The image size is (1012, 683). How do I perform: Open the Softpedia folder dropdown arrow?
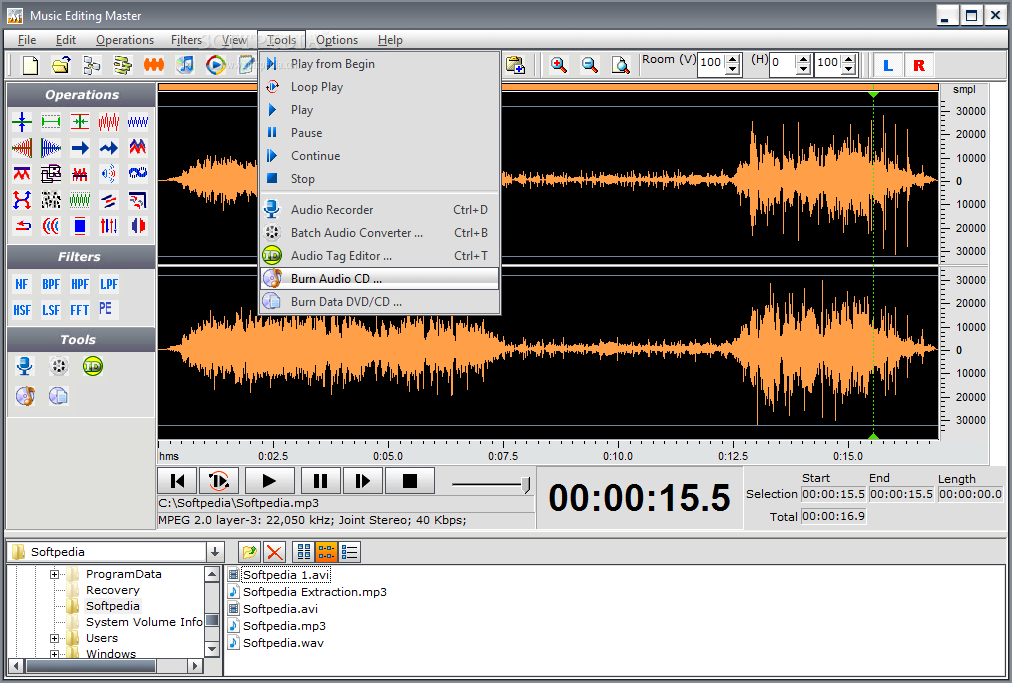pos(215,552)
